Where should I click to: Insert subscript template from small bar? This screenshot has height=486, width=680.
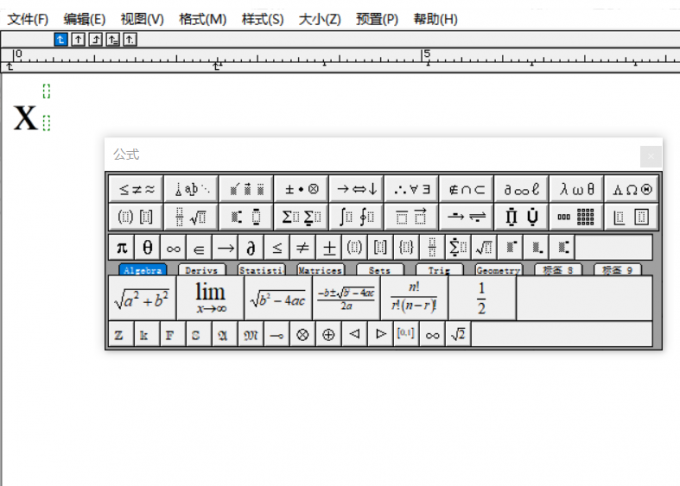536,248
